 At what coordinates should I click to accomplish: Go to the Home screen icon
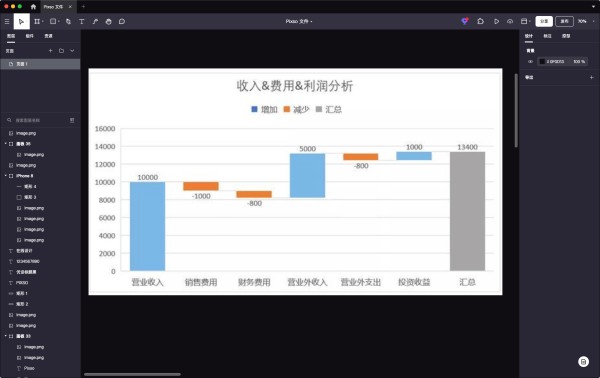coord(33,7)
